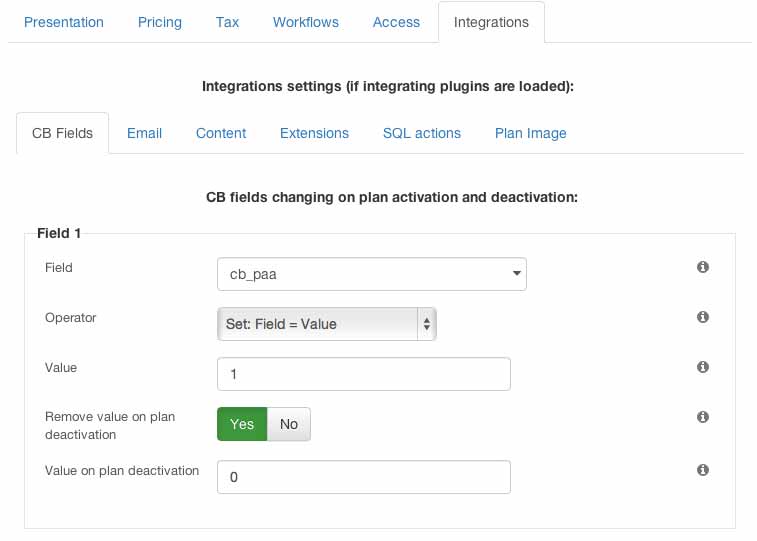The image size is (757, 541).
Task: Select Yes for remove value on deactivation
Action: [x=242, y=424]
